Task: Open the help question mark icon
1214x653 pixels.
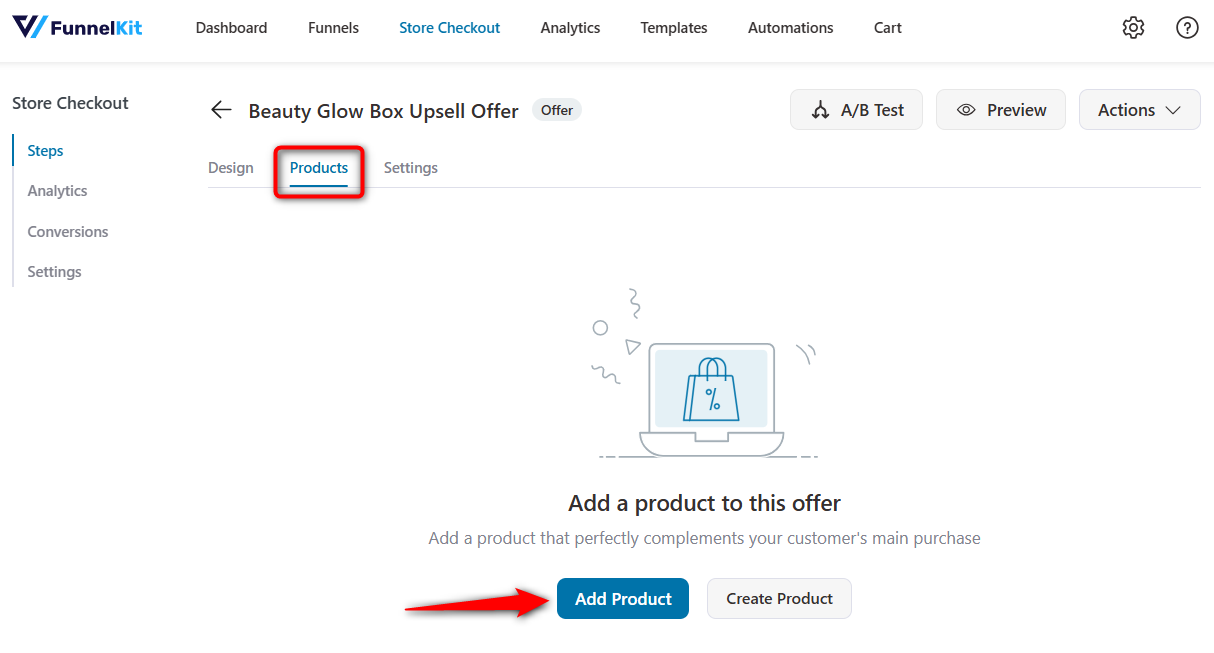Action: [1187, 27]
